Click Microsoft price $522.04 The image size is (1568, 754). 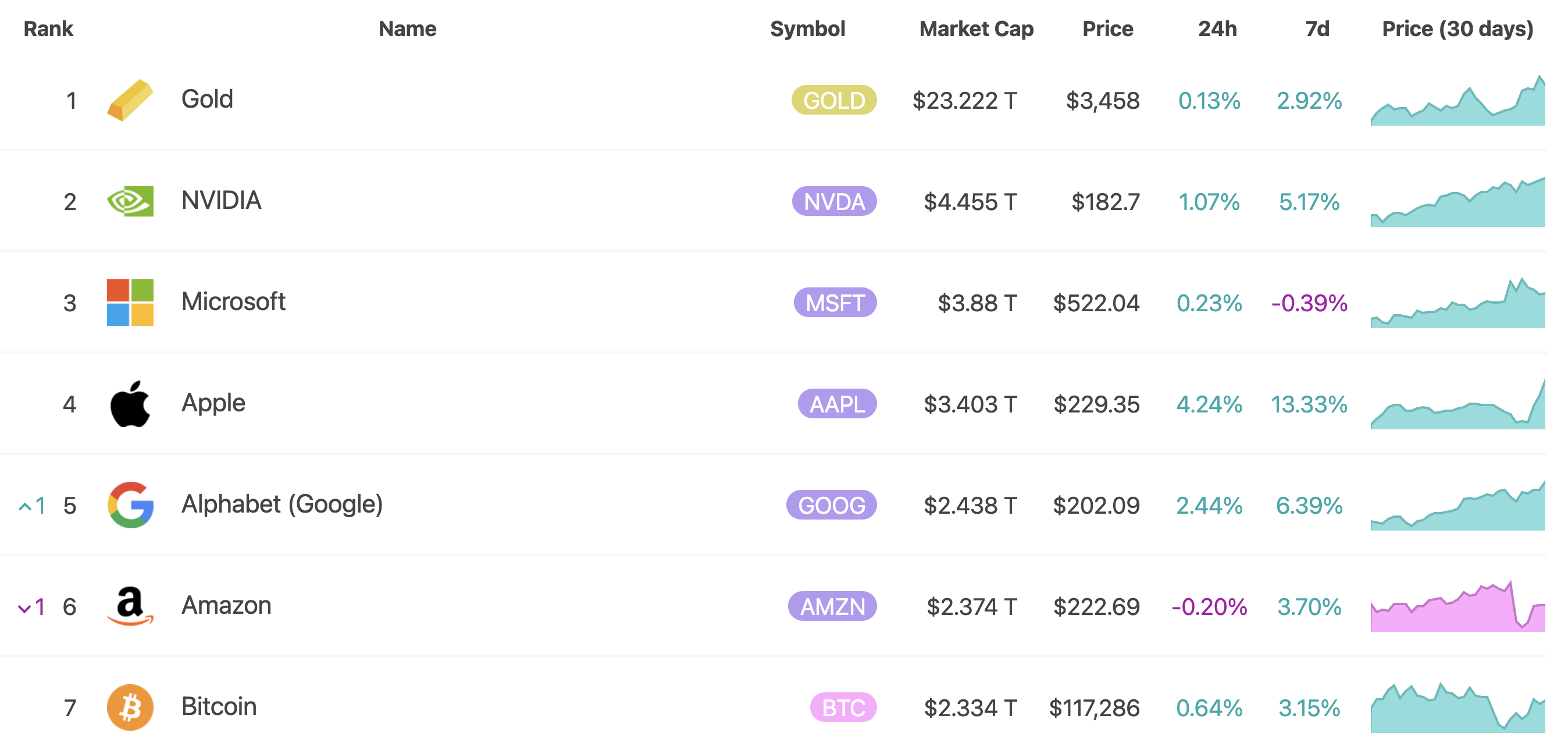1096,303
